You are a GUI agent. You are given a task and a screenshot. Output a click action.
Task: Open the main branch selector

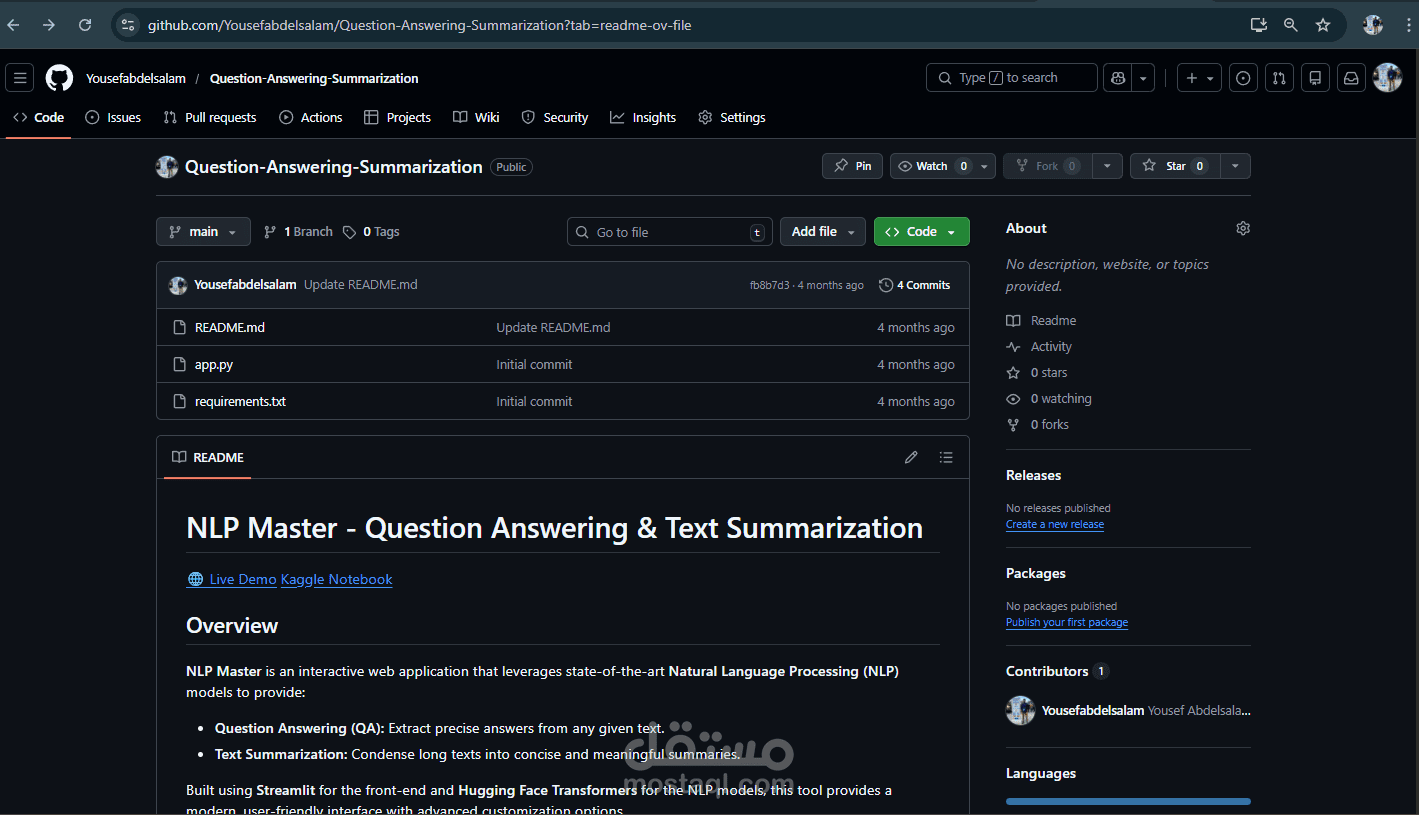203,231
